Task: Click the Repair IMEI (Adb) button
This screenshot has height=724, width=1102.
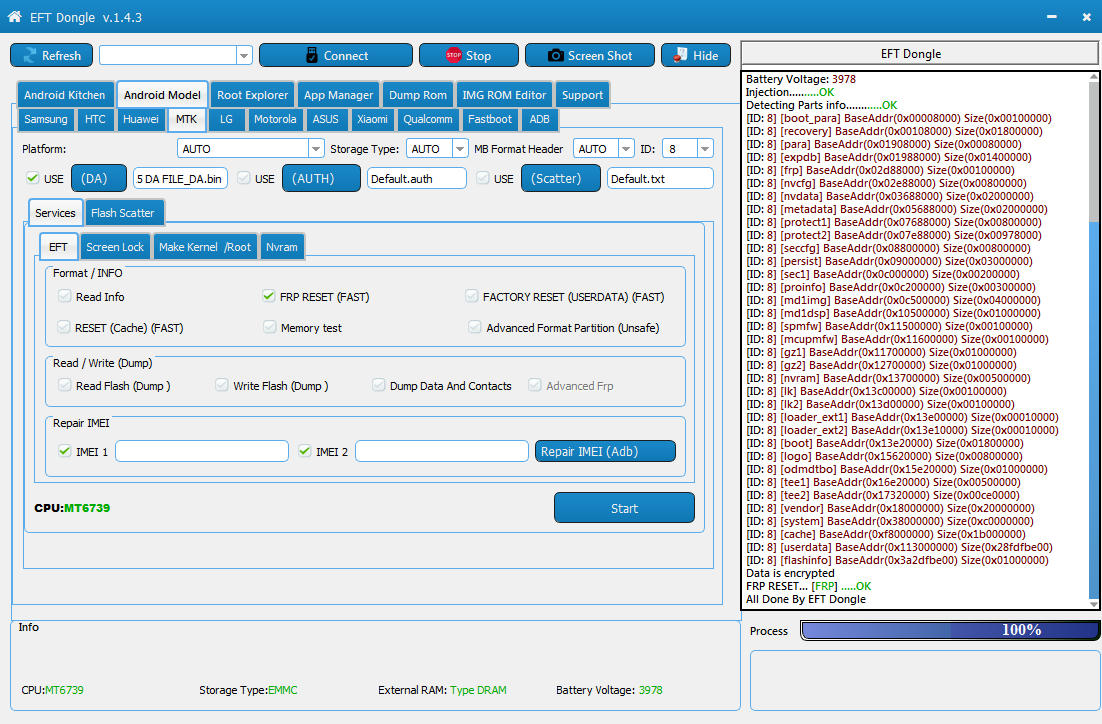Action: (x=605, y=451)
